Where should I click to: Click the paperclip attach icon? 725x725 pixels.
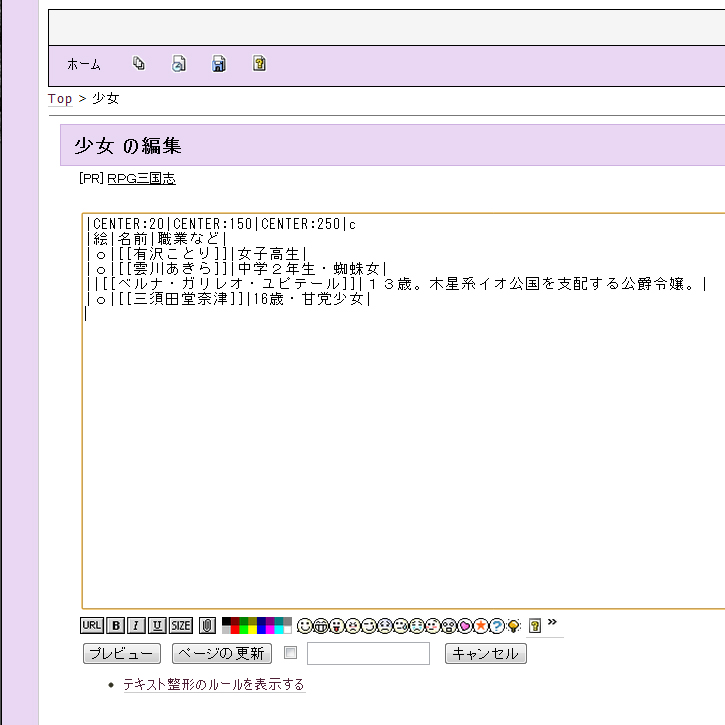[x=207, y=626]
